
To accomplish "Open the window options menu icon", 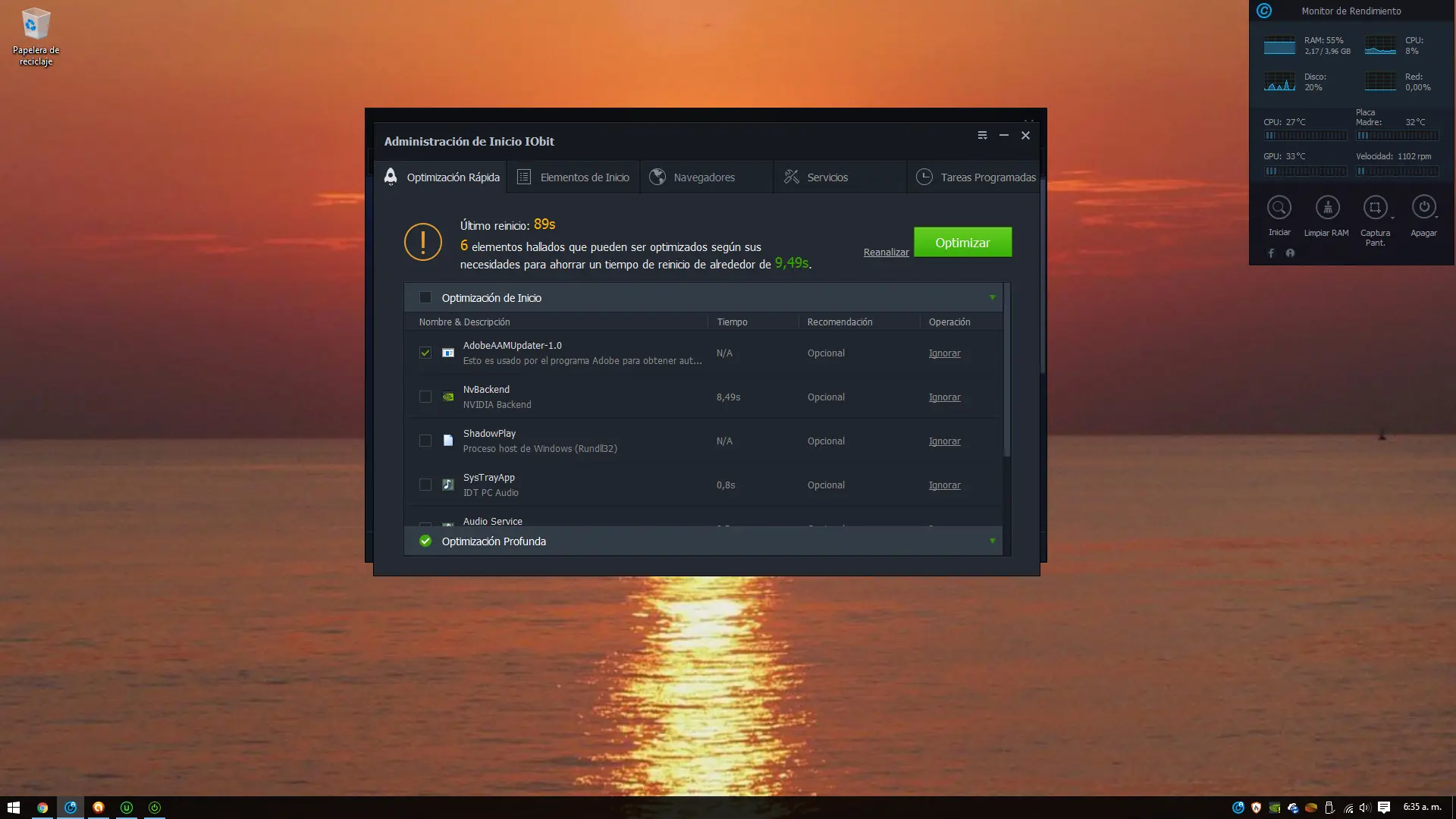I will [982, 136].
